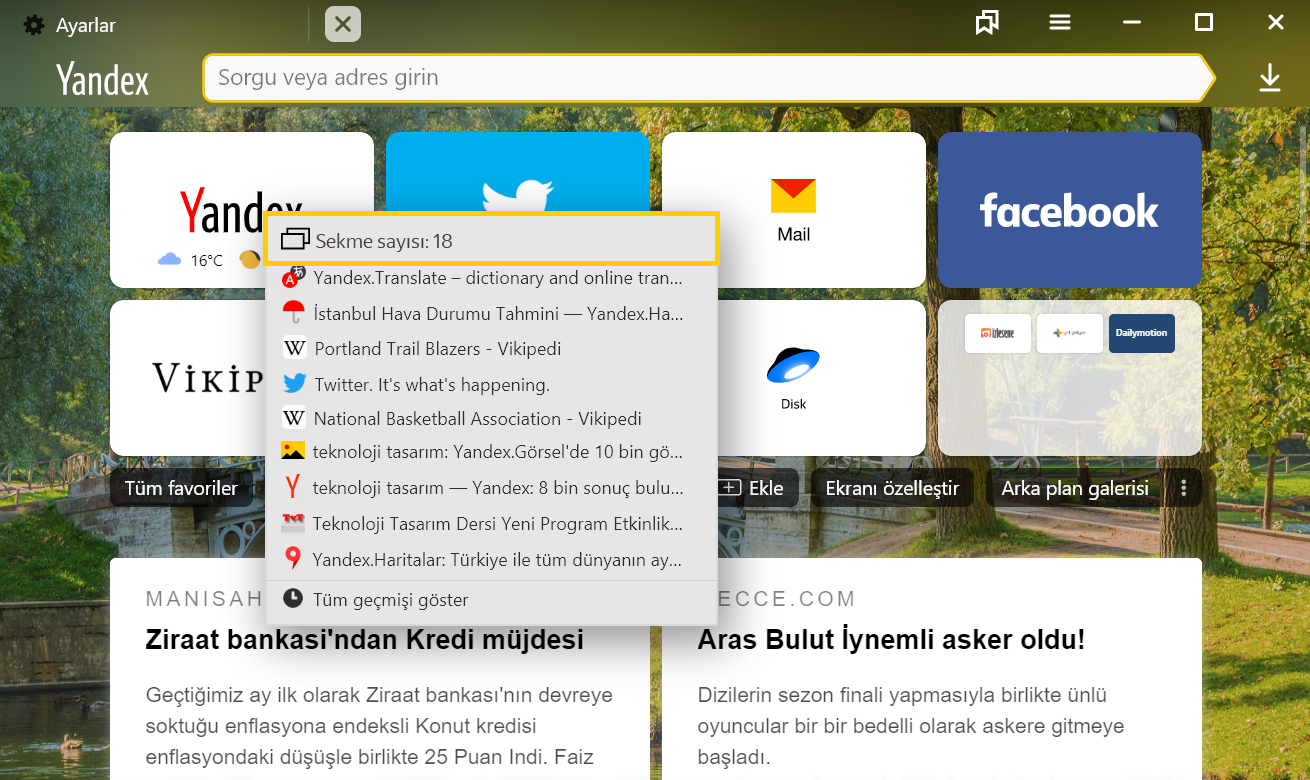Open the bookmarks collection icon in title bar
The height and width of the screenshot is (780, 1310).
pos(987,22)
